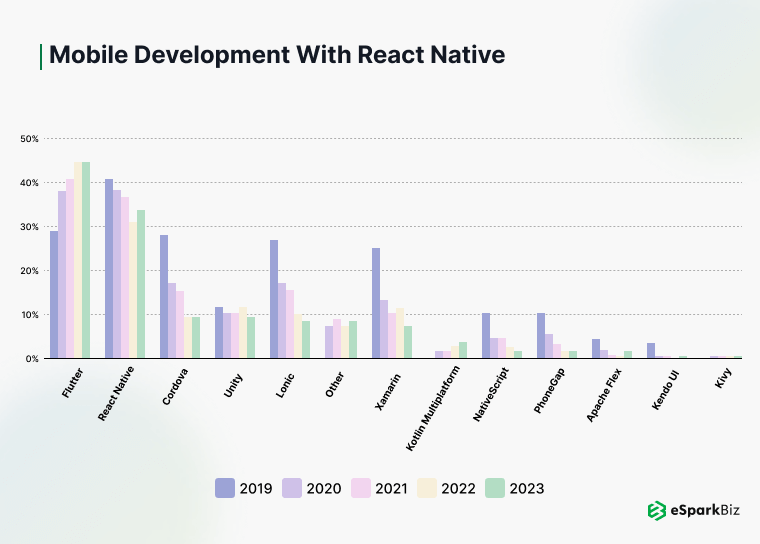Click the chart title 'Mobile Development With React Native'
The height and width of the screenshot is (544, 760).
(x=277, y=54)
